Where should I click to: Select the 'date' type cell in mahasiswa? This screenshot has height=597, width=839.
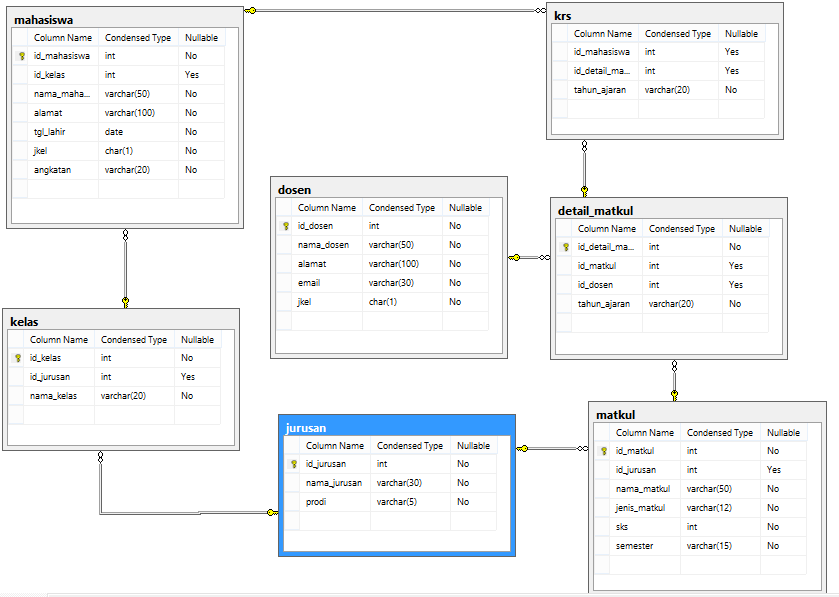click(x=138, y=132)
